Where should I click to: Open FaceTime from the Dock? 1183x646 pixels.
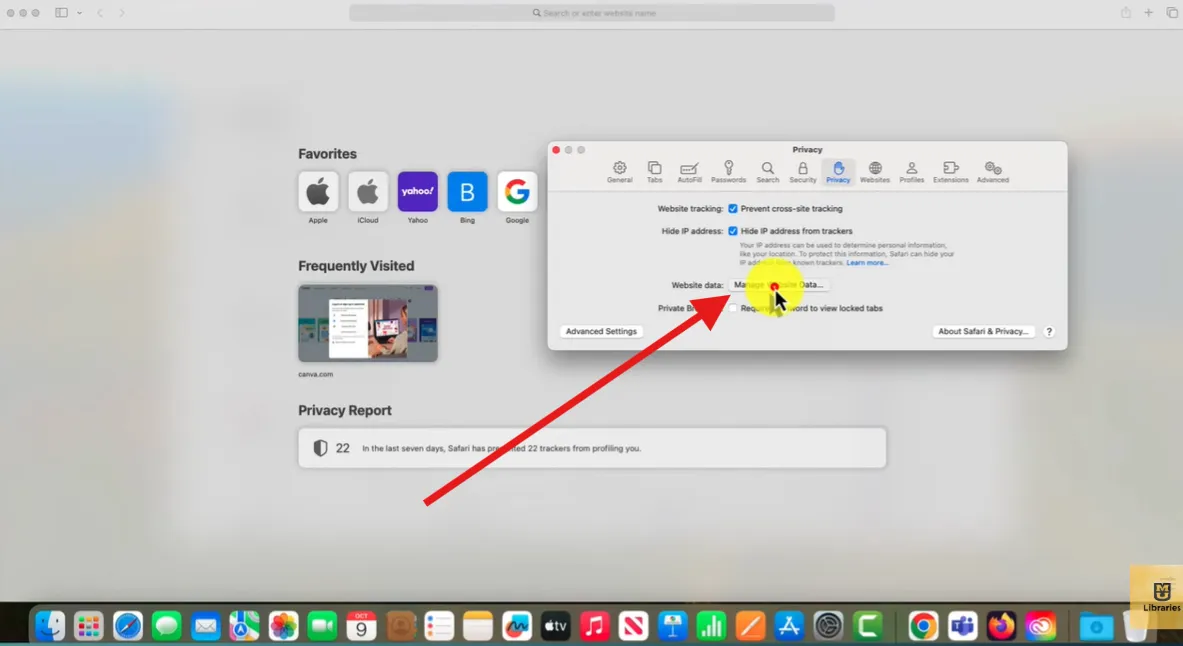(322, 626)
